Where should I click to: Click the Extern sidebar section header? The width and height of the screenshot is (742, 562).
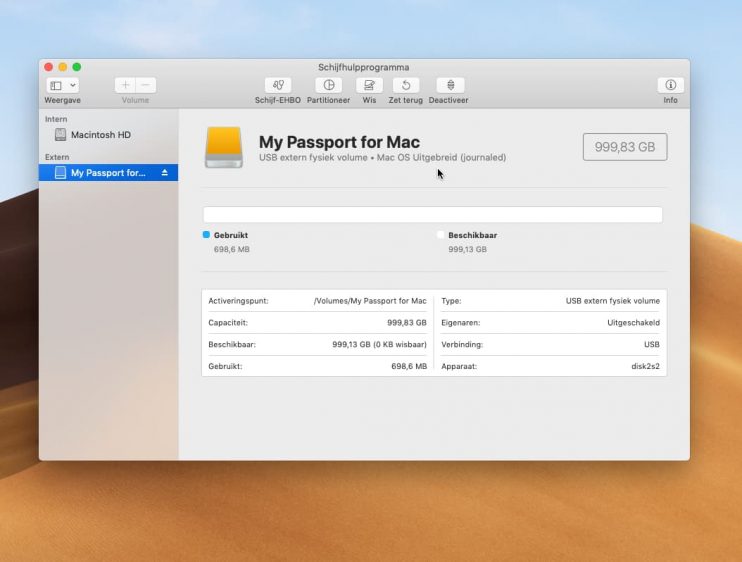click(x=57, y=157)
